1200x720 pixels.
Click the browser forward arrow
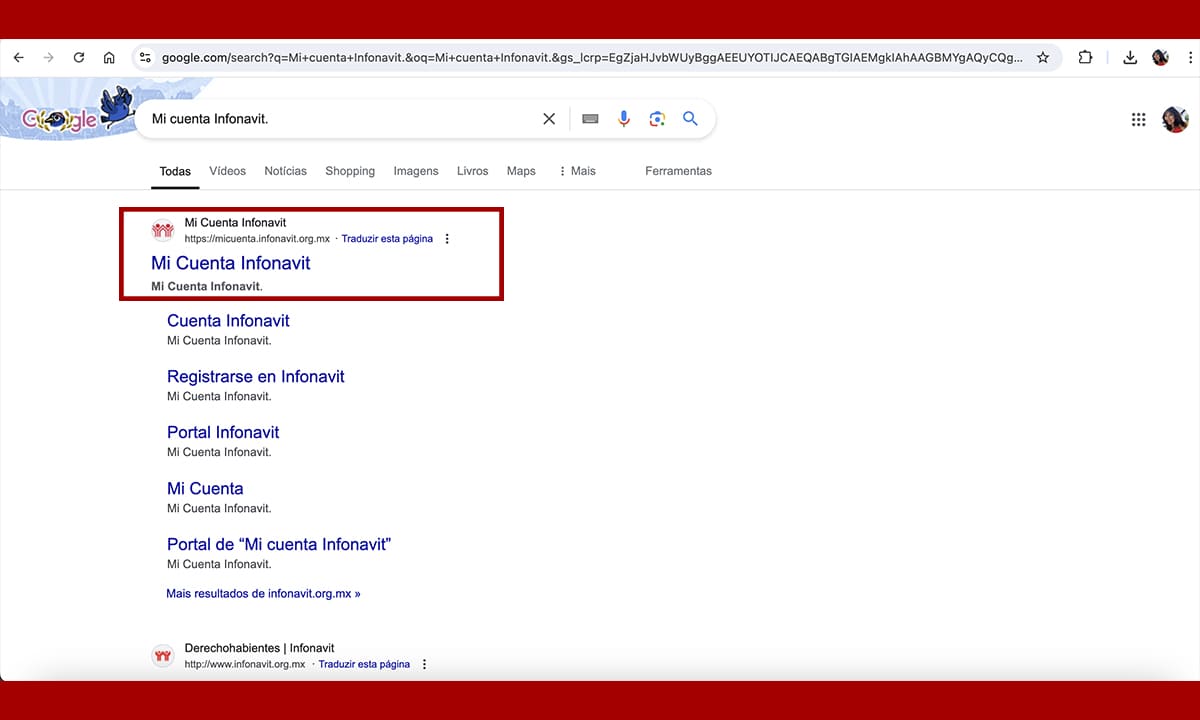pyautogui.click(x=48, y=58)
